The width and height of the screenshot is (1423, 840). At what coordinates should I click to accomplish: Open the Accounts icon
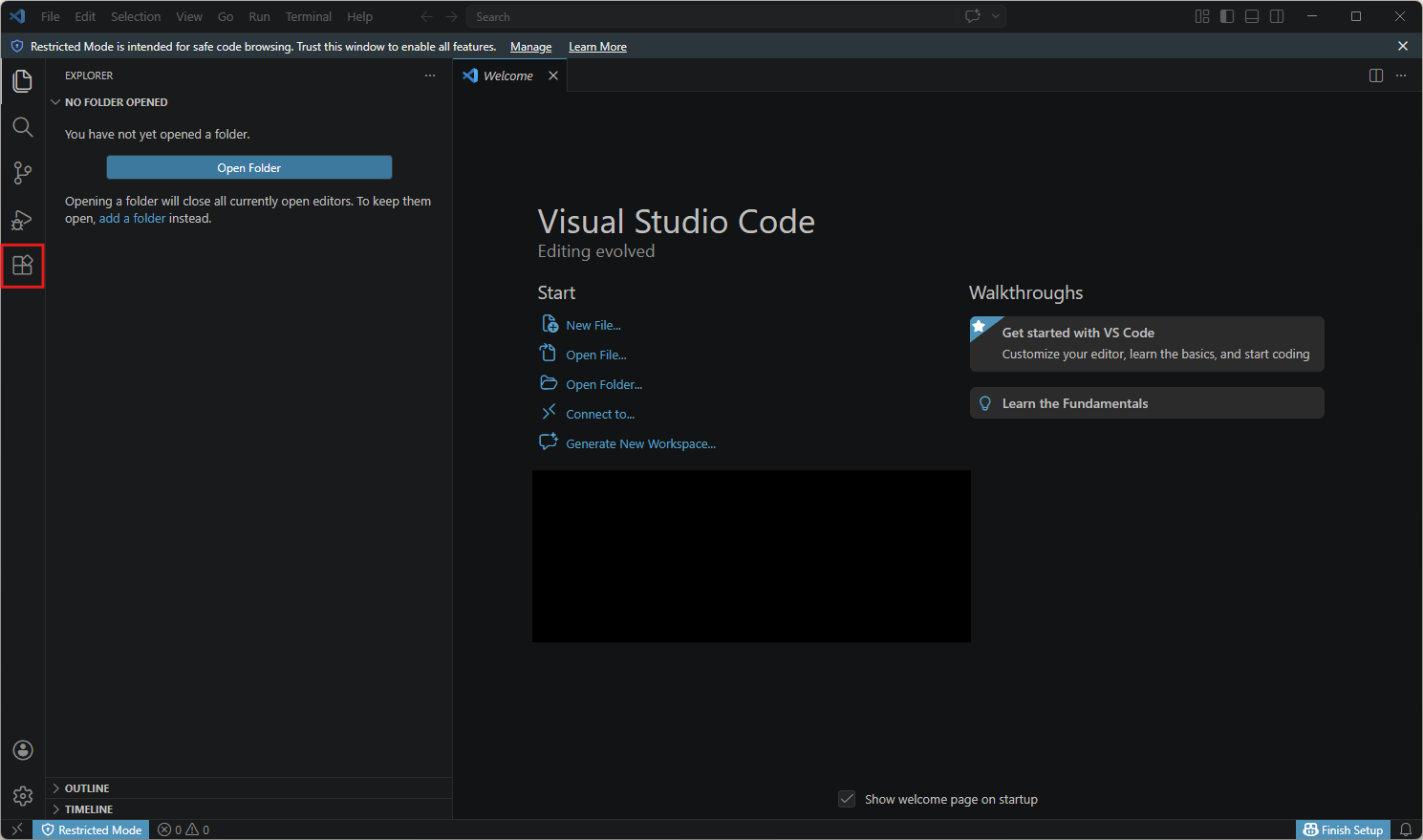tap(23, 750)
